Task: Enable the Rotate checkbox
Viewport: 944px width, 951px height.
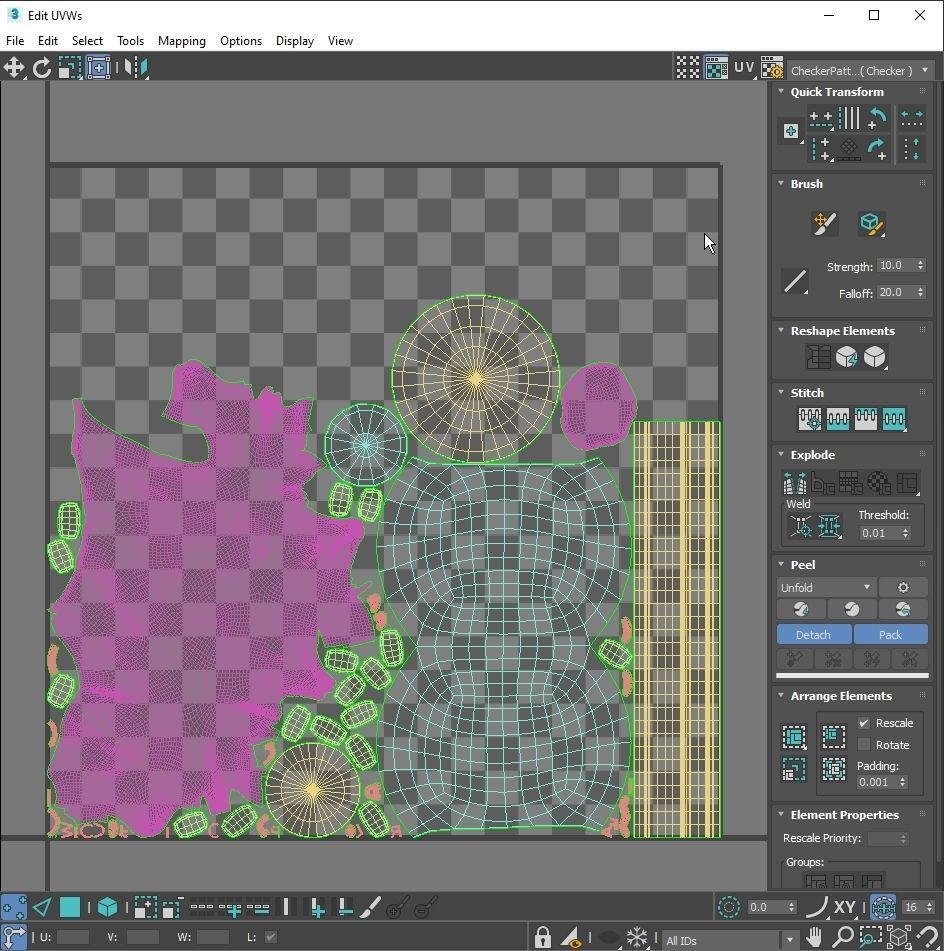Action: click(x=864, y=745)
